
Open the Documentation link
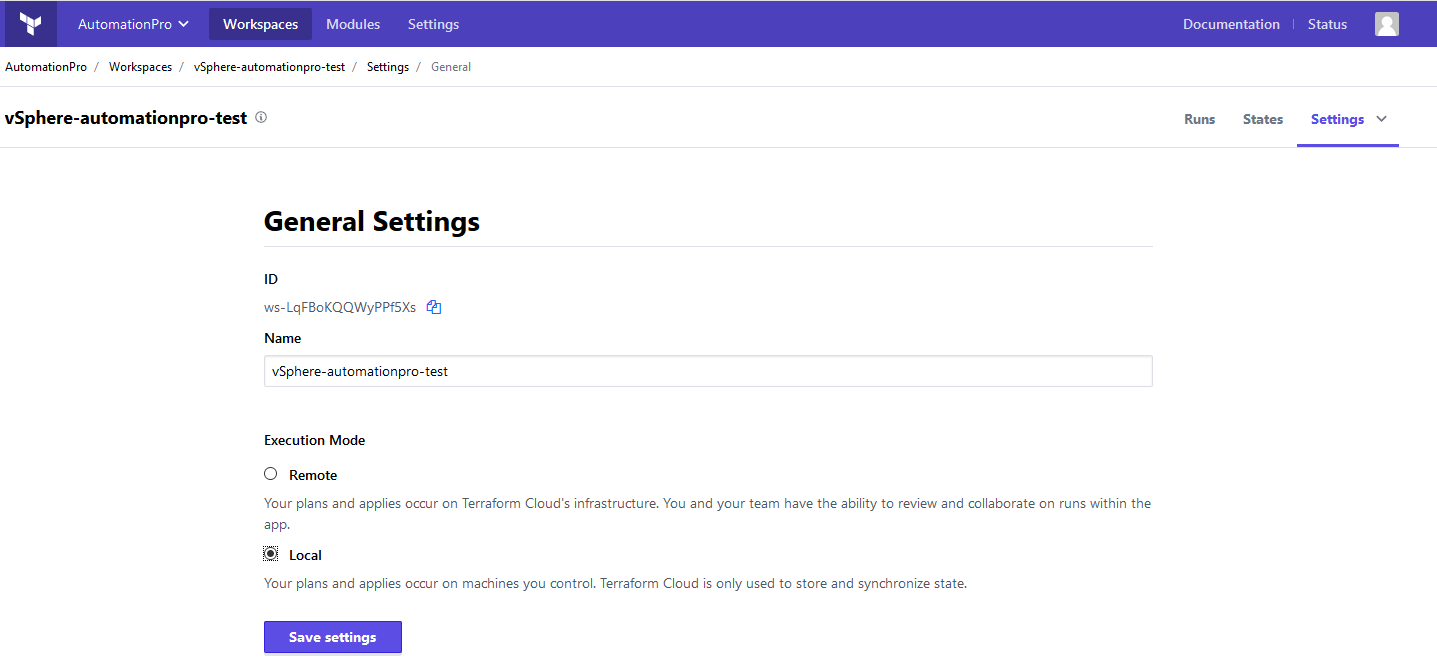pos(1231,24)
